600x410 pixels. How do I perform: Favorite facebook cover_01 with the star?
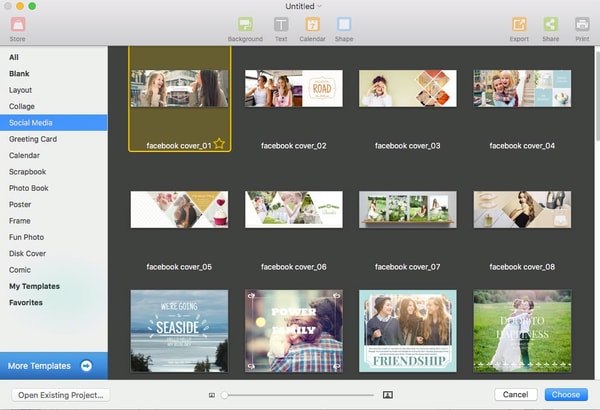click(219, 144)
